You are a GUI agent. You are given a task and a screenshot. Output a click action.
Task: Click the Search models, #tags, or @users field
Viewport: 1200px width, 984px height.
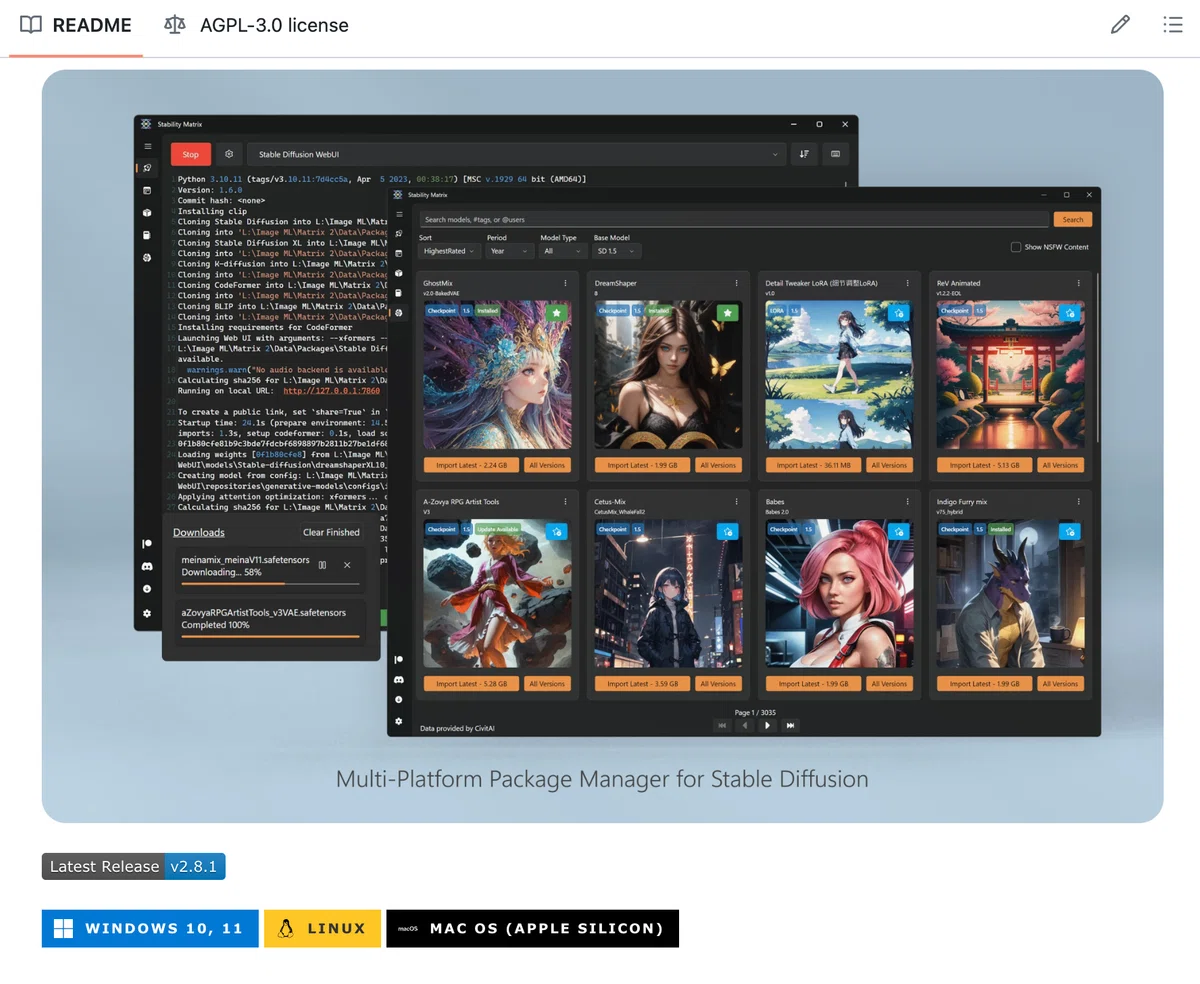coord(733,219)
